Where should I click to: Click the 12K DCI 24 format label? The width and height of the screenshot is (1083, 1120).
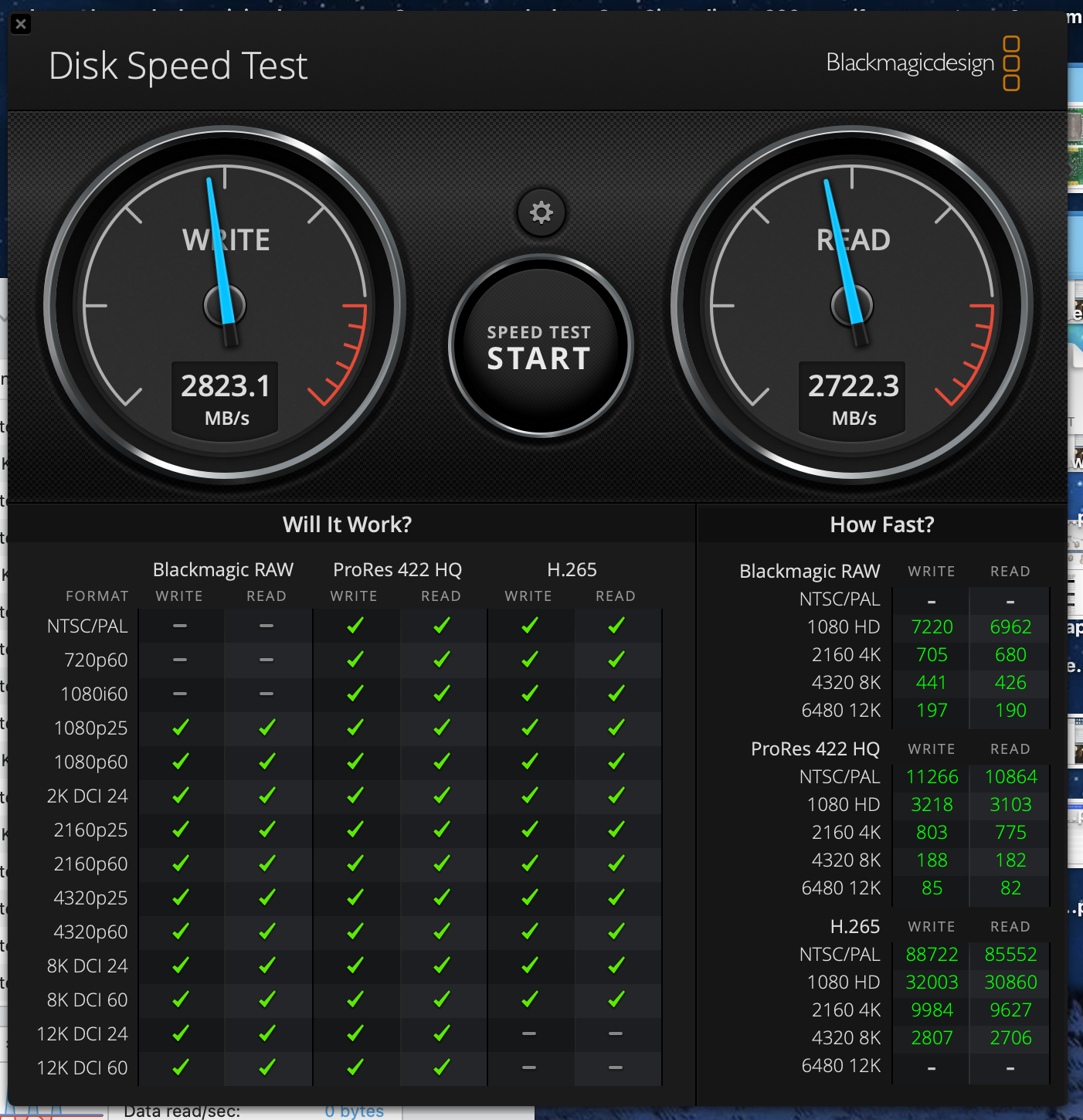[x=83, y=1033]
